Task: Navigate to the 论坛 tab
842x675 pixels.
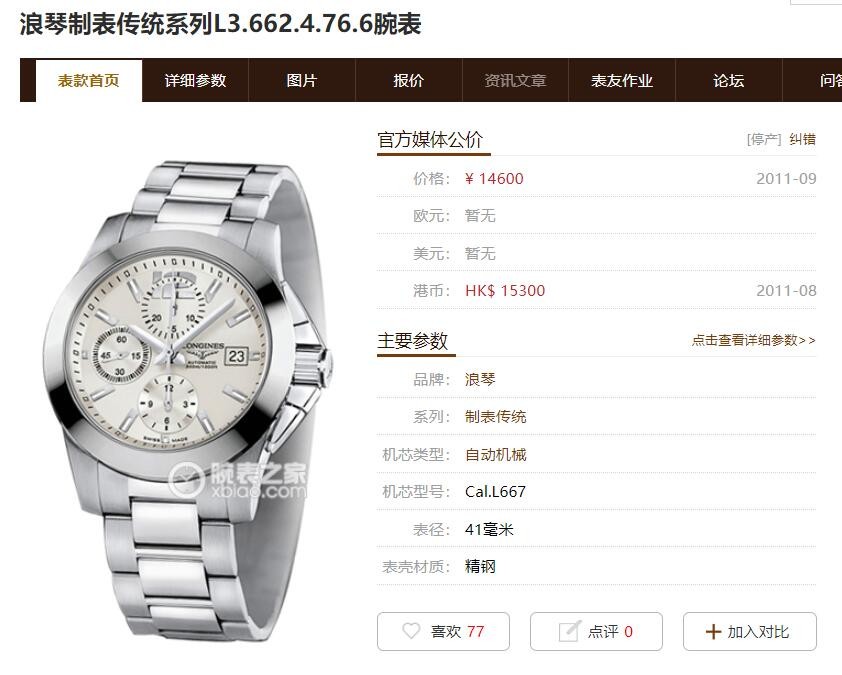Action: 729,81
